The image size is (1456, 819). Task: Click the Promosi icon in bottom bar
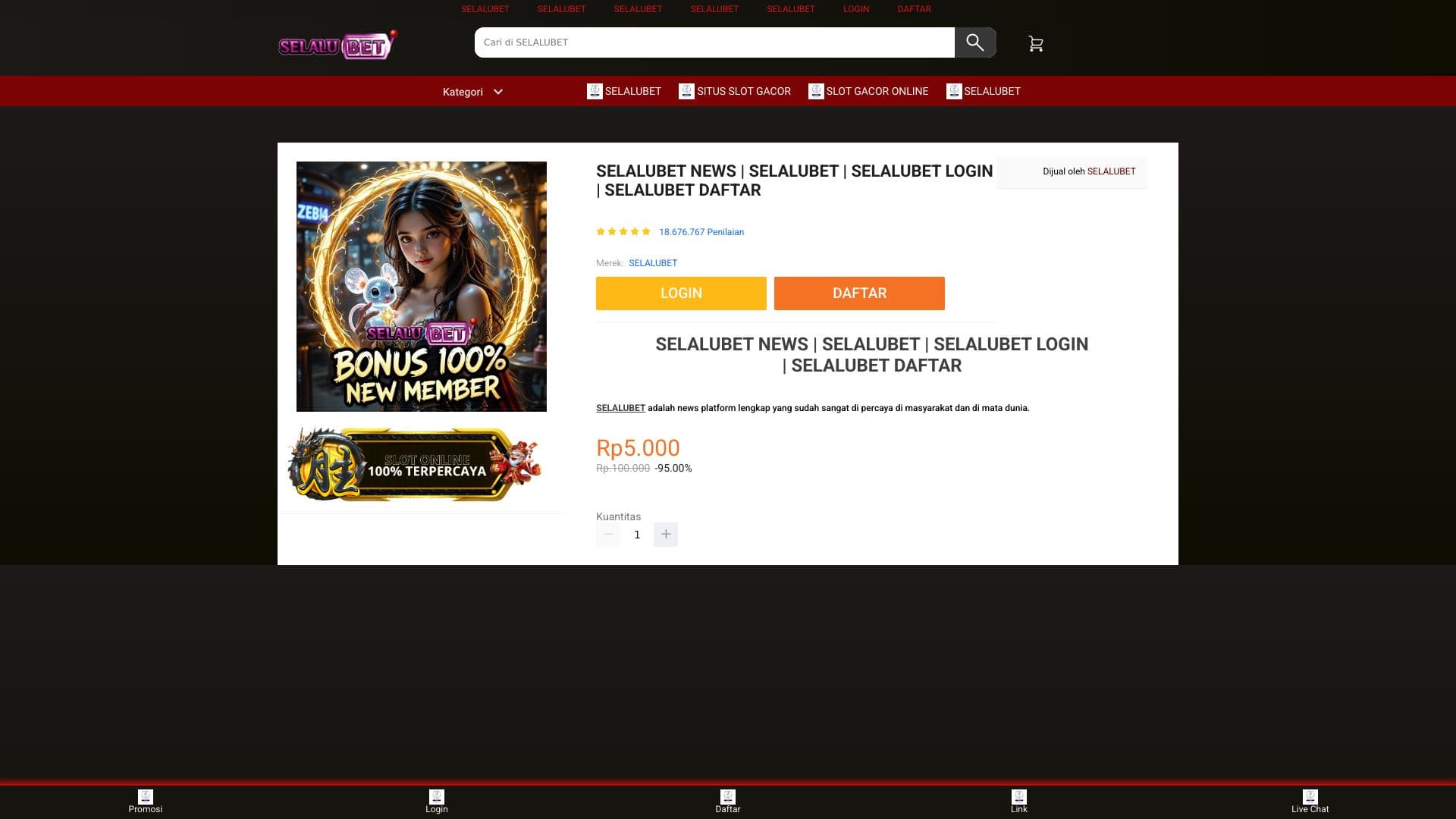tap(146, 797)
